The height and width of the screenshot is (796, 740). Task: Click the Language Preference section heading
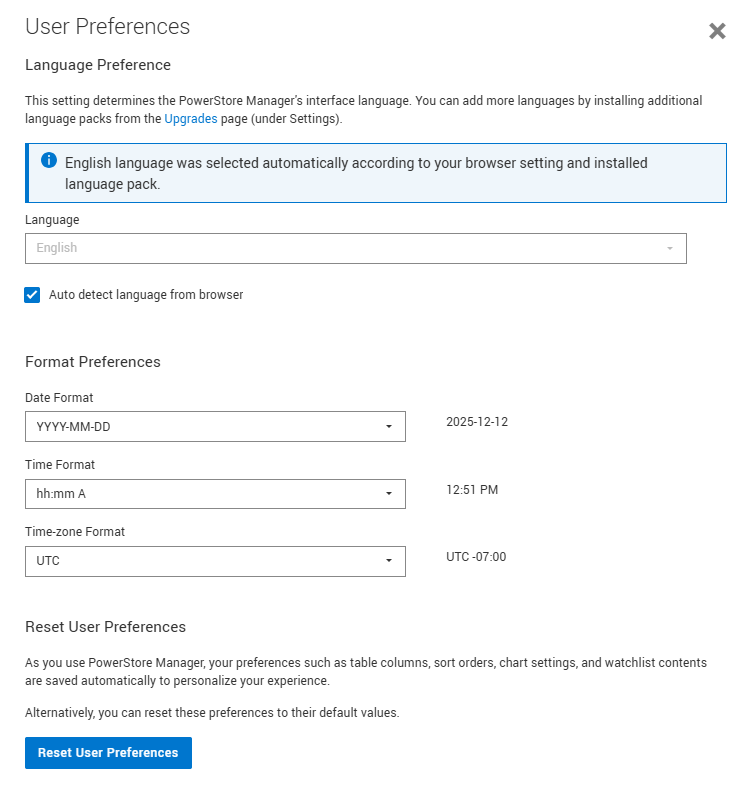pos(98,65)
